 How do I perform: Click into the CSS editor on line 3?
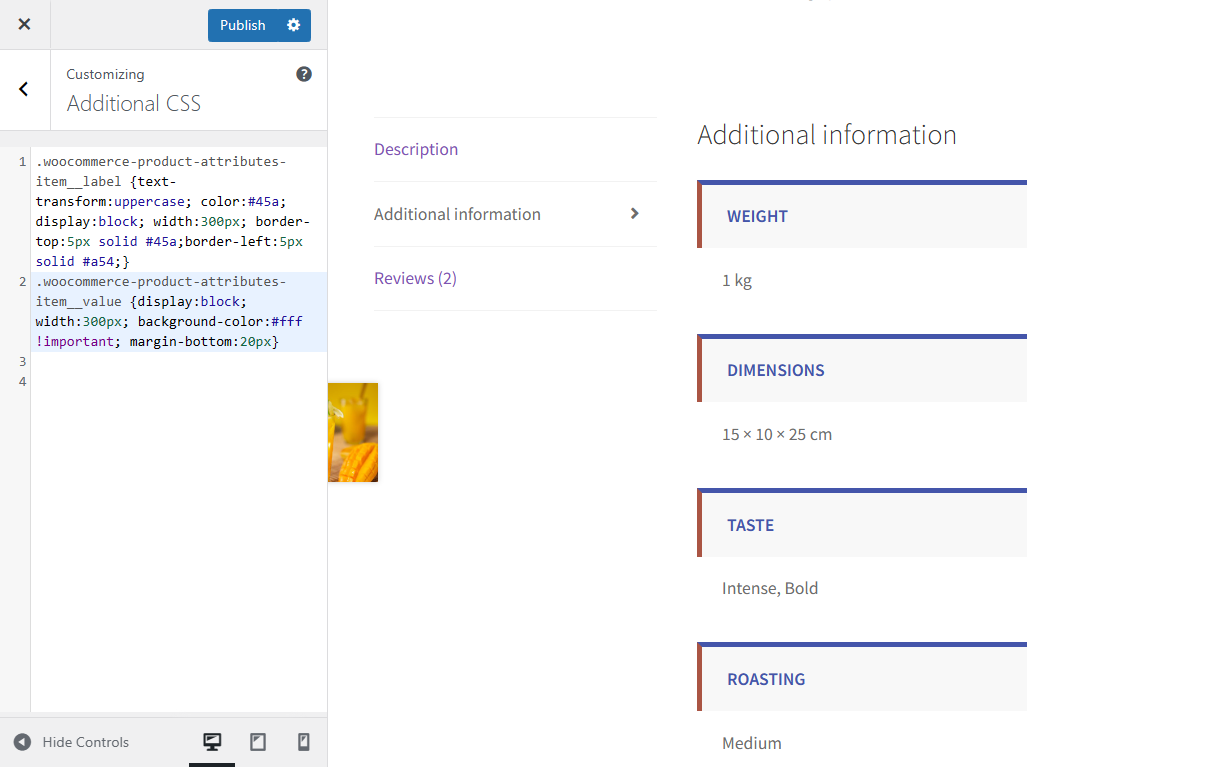(179, 362)
